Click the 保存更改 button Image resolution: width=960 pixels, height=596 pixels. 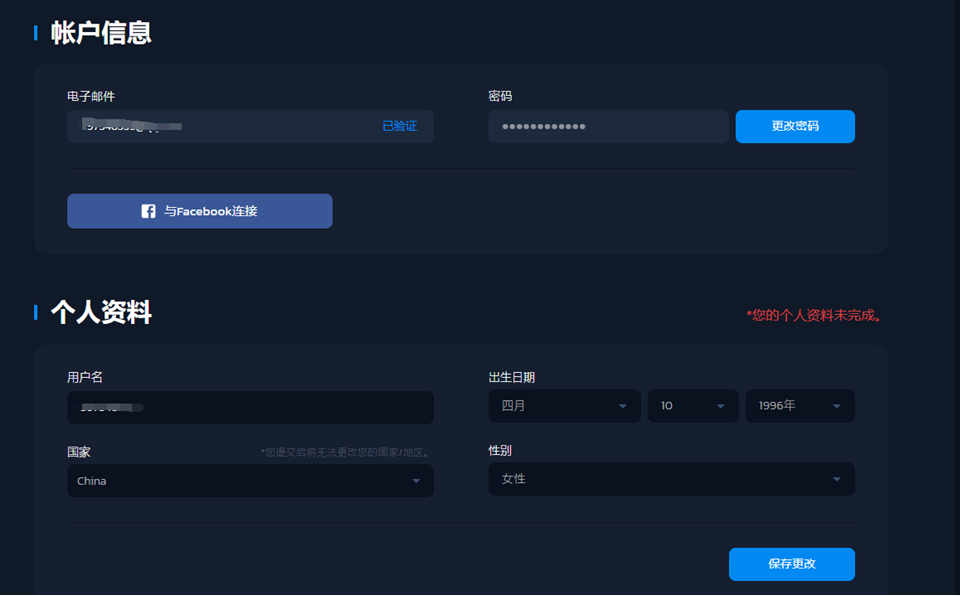(792, 564)
